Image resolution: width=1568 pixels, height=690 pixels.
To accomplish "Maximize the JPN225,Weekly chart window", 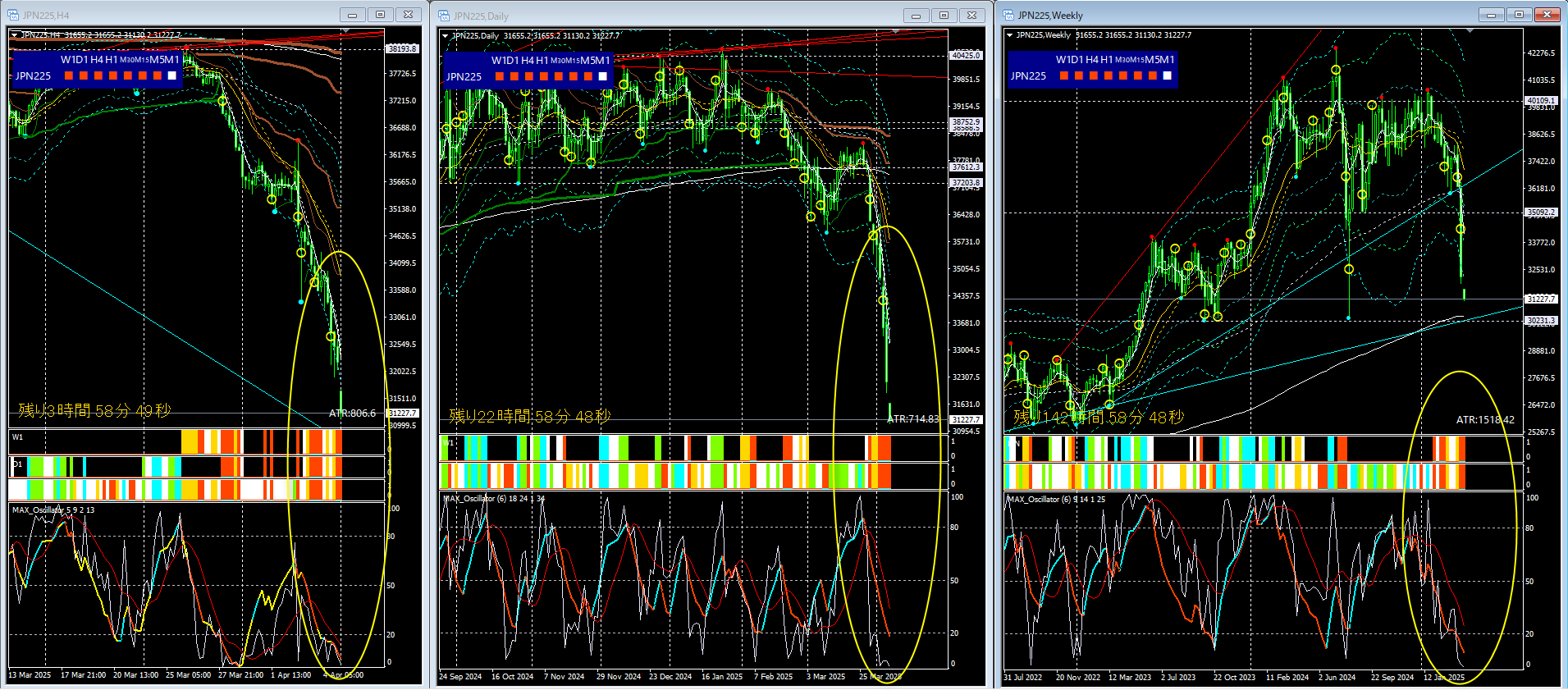I will coord(1519,15).
